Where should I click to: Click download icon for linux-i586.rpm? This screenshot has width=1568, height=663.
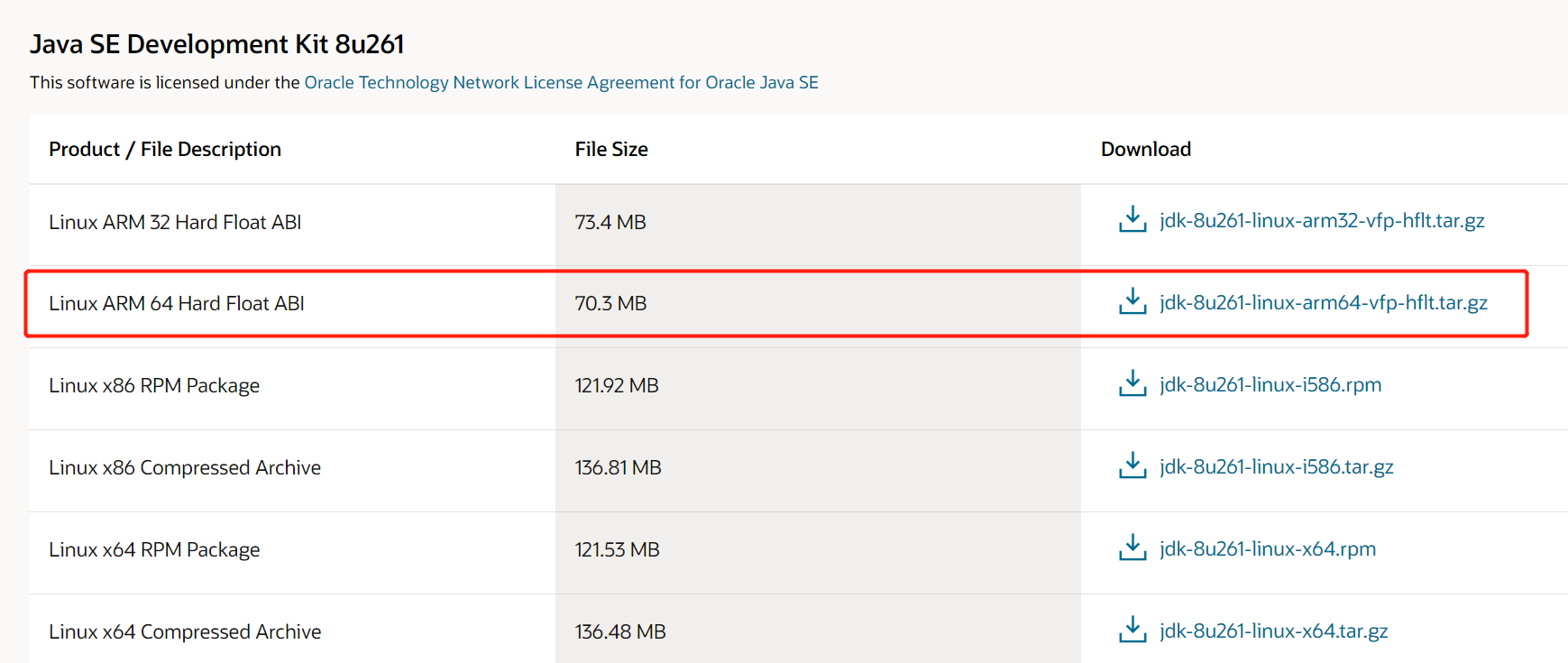pyautogui.click(x=1132, y=383)
